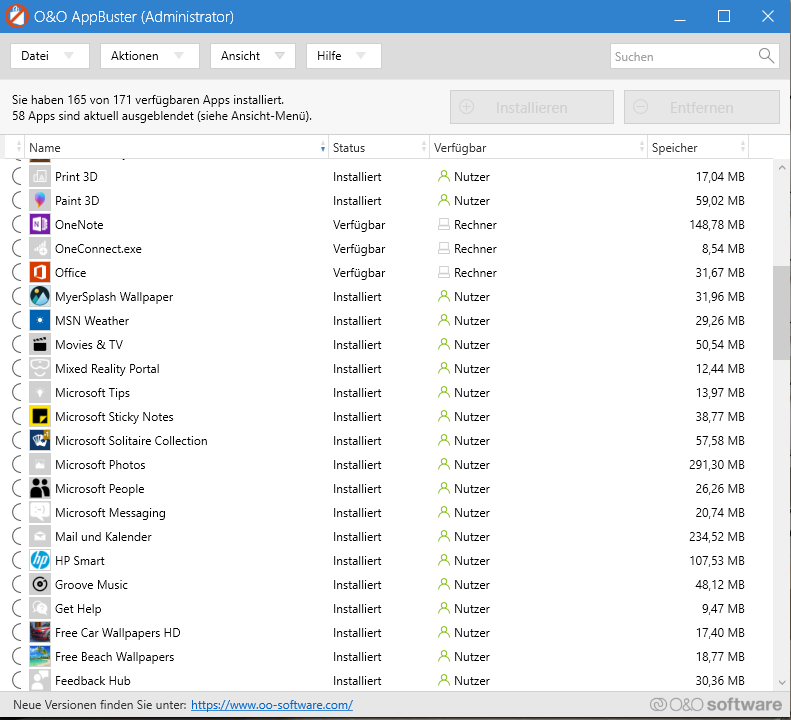Click the HP Smart icon
The image size is (791, 720).
(x=40, y=560)
